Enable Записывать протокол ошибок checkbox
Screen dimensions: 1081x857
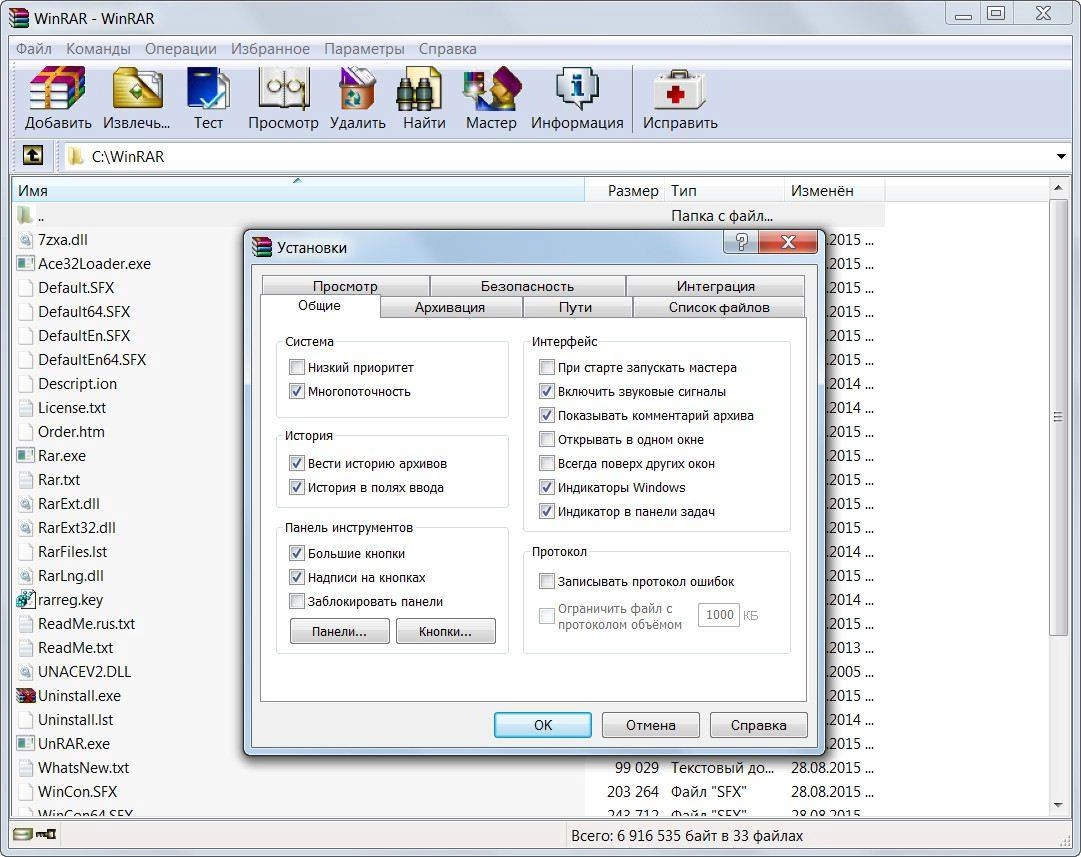click(x=547, y=581)
